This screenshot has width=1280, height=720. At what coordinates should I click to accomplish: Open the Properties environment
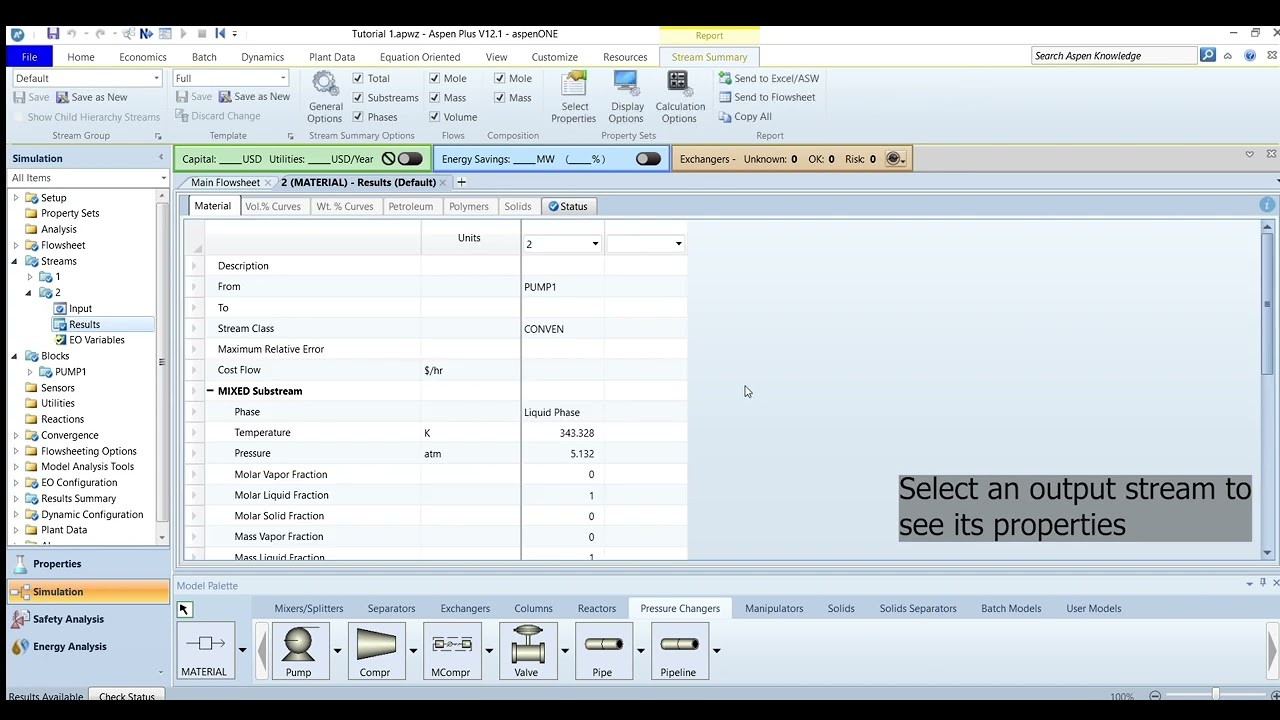57,564
